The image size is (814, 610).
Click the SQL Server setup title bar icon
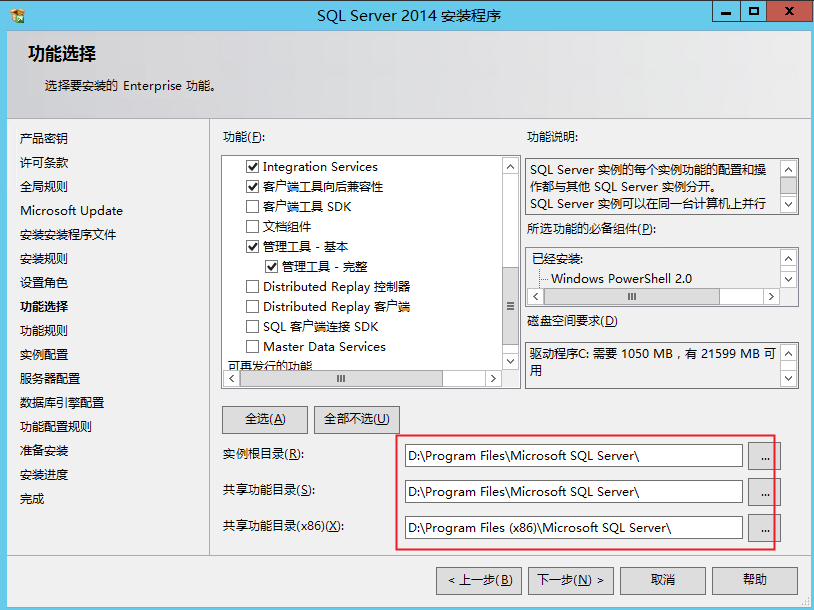tap(17, 16)
